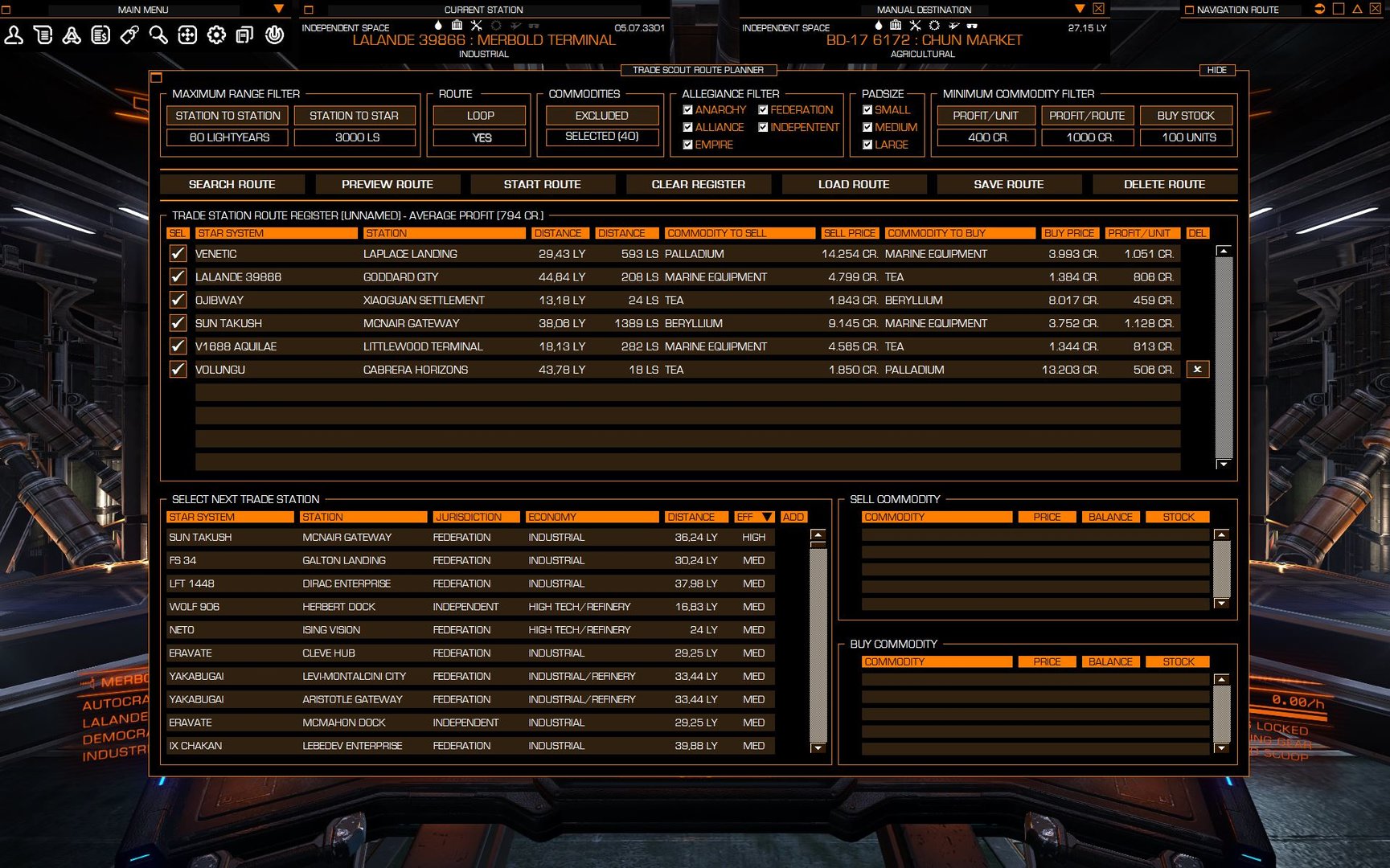This screenshot has height=868, width=1390.
Task: Click Manual Destination market building icon
Action: point(896,26)
